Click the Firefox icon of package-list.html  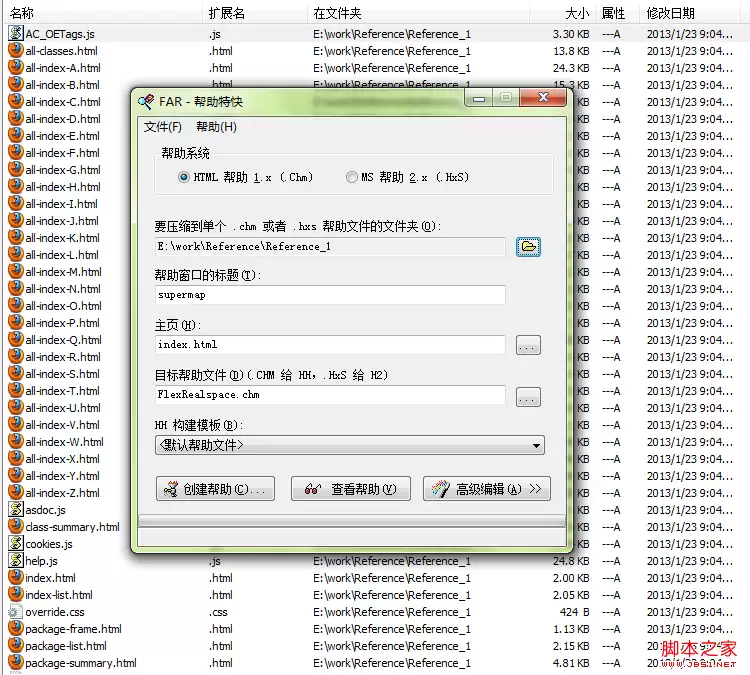click(x=16, y=645)
